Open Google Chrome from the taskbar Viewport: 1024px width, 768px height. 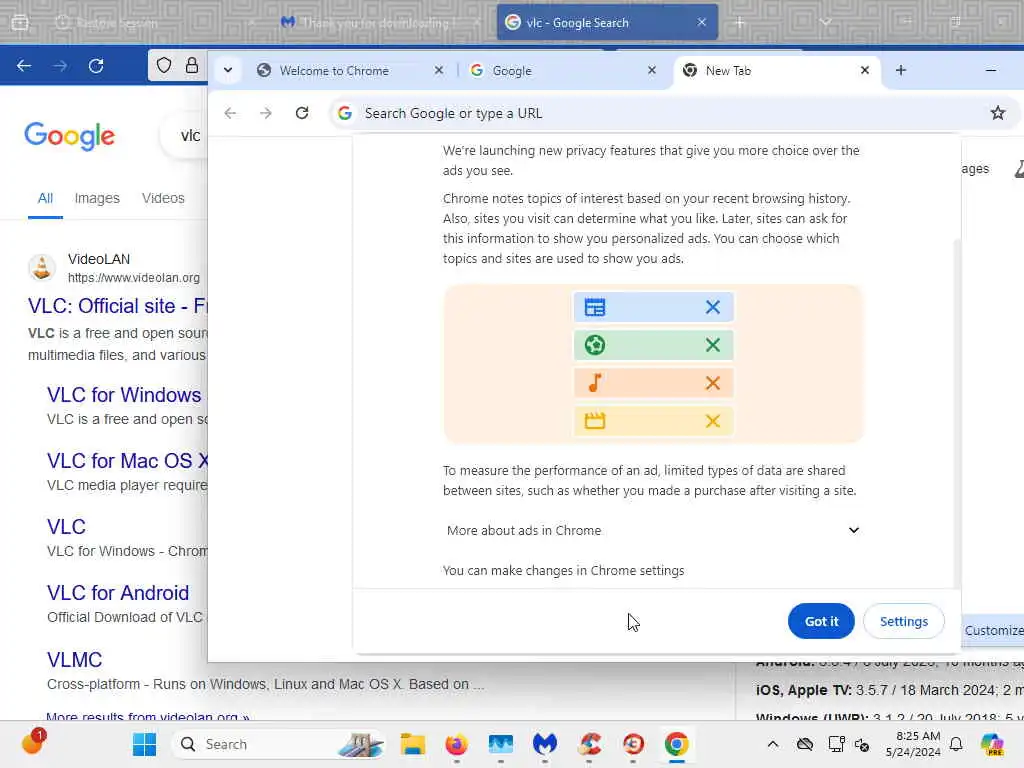(x=677, y=744)
